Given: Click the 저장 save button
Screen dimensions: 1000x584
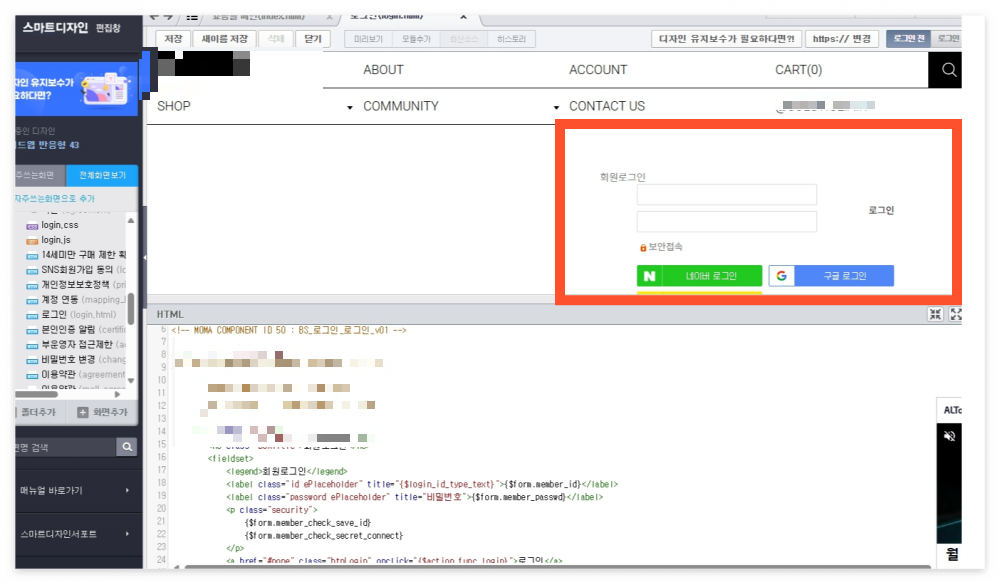Looking at the screenshot, I should [x=173, y=39].
